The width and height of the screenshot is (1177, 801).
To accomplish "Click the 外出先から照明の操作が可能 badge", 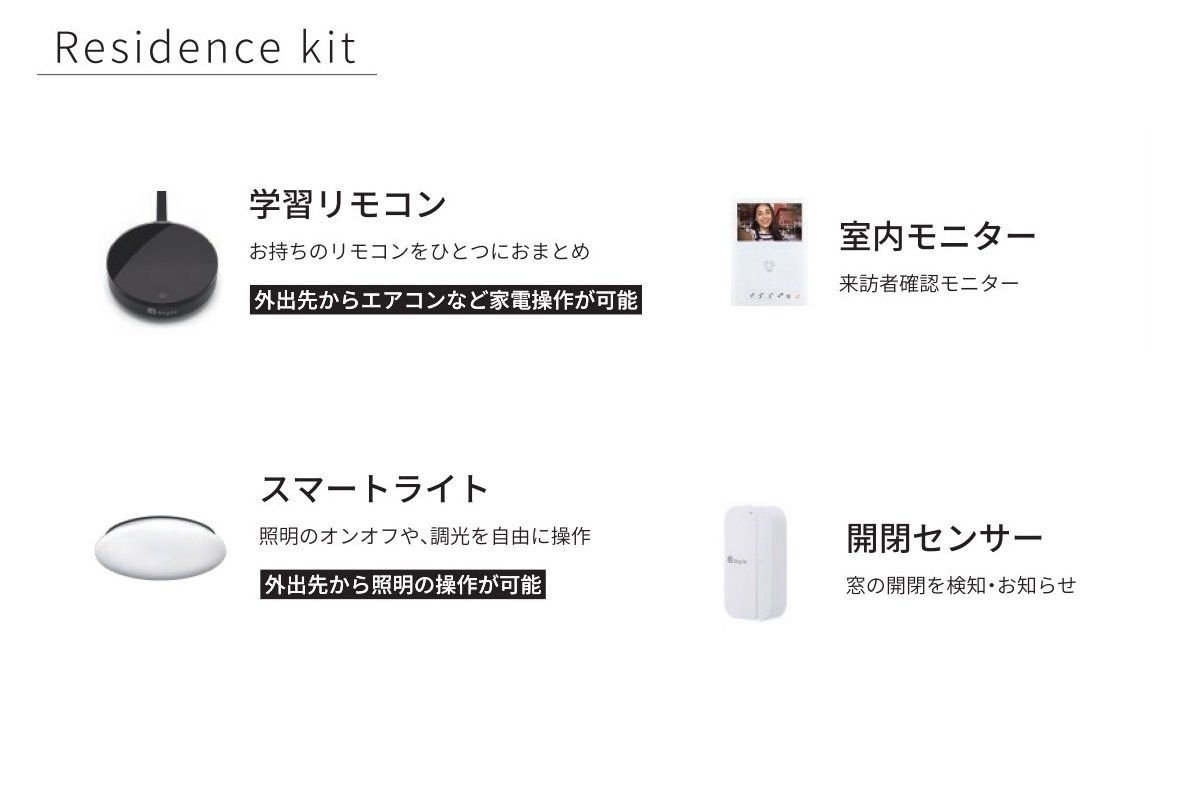I will 403,585.
